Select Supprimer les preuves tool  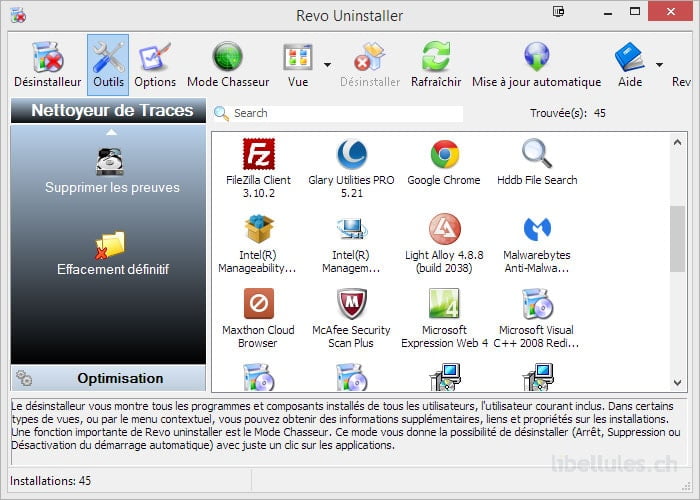pos(112,171)
